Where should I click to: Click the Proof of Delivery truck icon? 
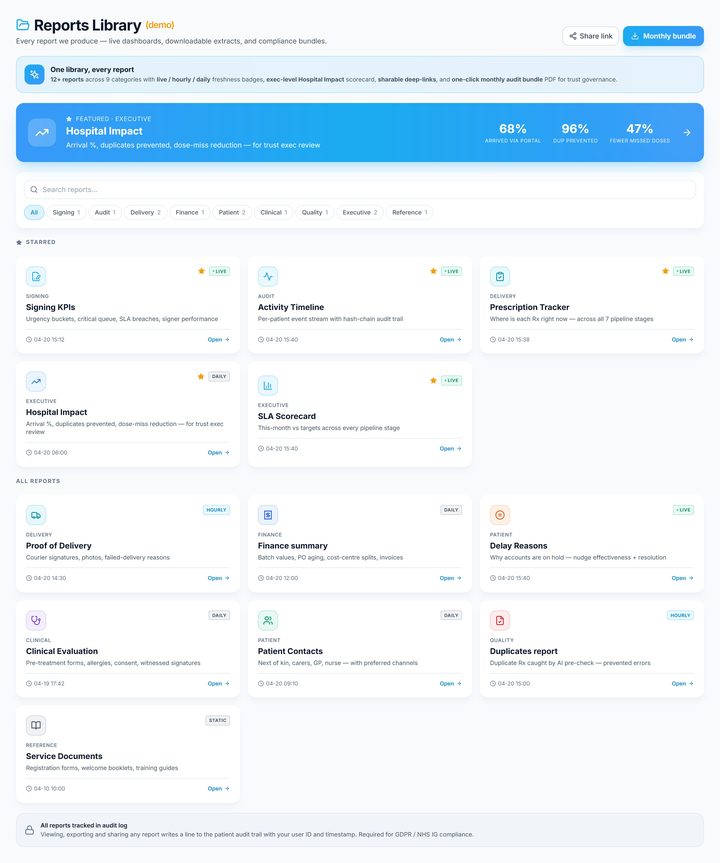[36, 515]
